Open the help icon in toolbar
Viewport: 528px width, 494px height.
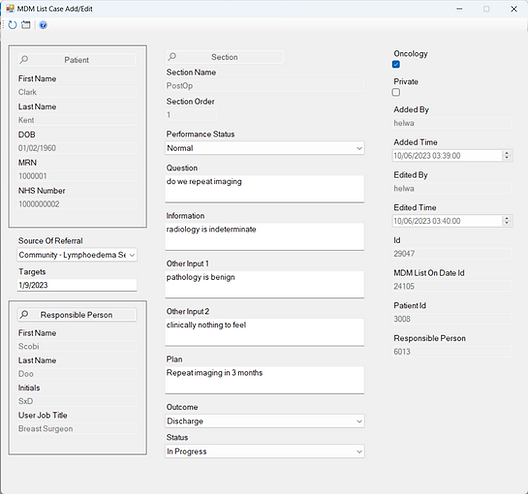click(x=43, y=25)
